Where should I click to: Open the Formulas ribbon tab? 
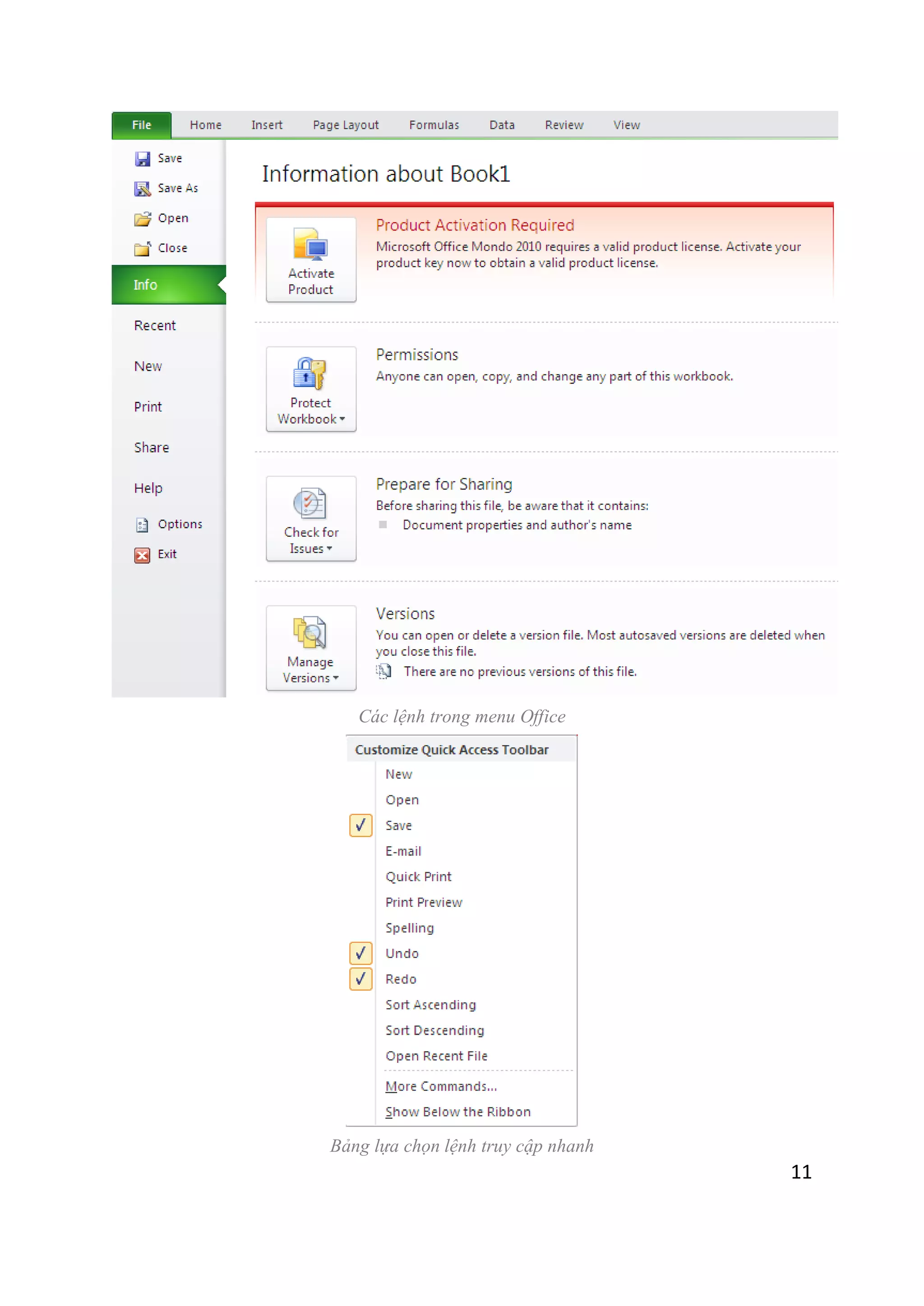(434, 125)
